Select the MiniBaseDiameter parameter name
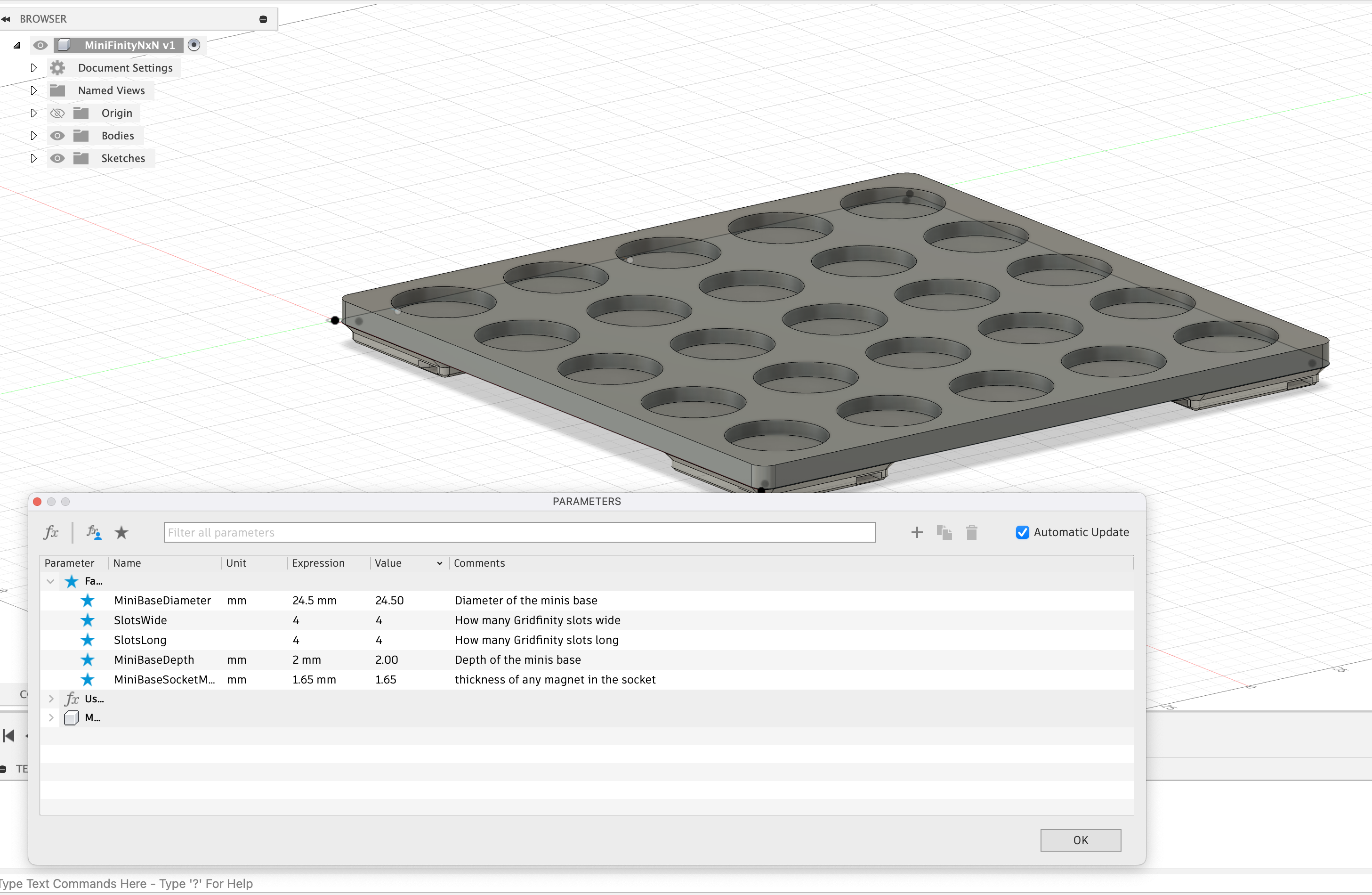The image size is (1372, 895). click(x=162, y=600)
